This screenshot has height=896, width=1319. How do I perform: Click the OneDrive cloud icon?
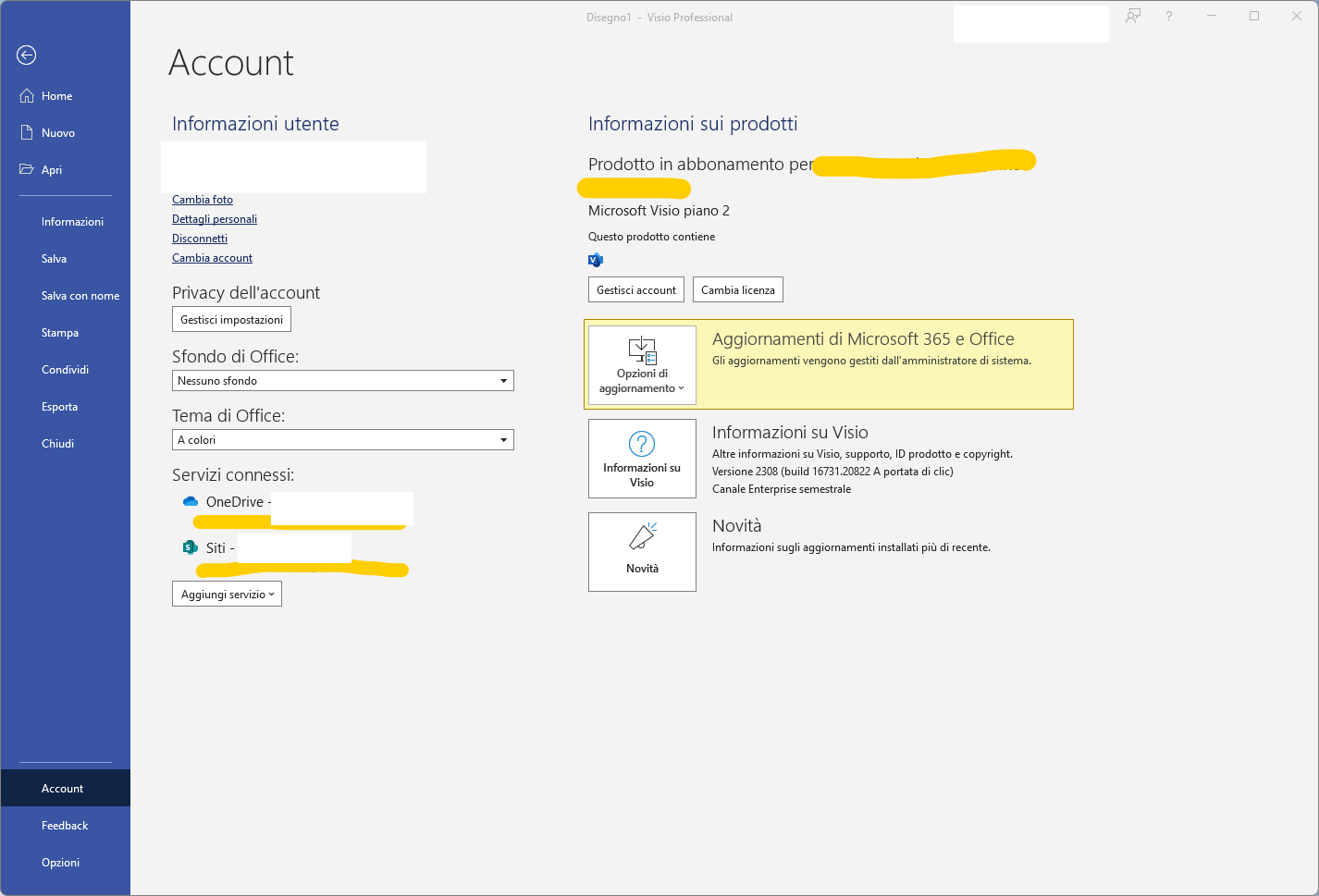(191, 501)
